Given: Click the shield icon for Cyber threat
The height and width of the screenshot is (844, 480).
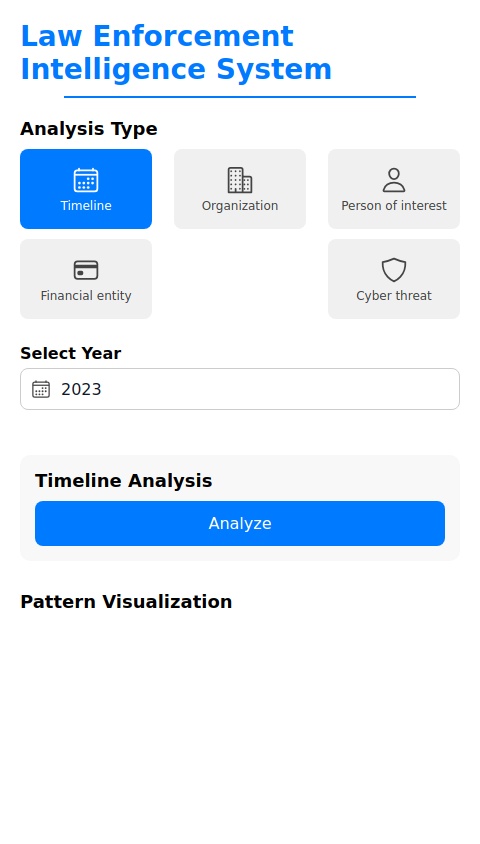Looking at the screenshot, I should 394,270.
